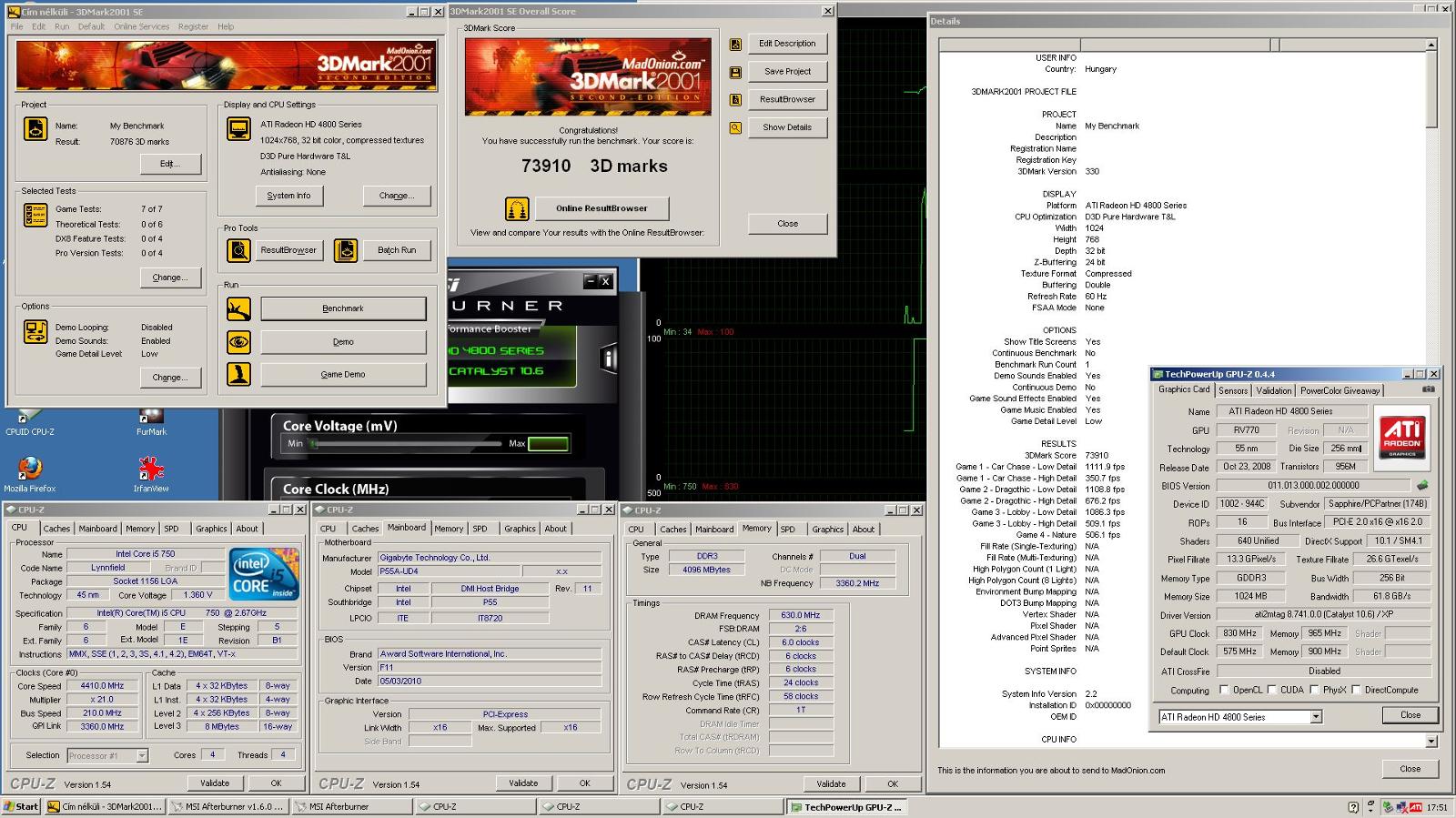Click the System Info button
Viewport: 1456px width, 818px height.
(288, 196)
